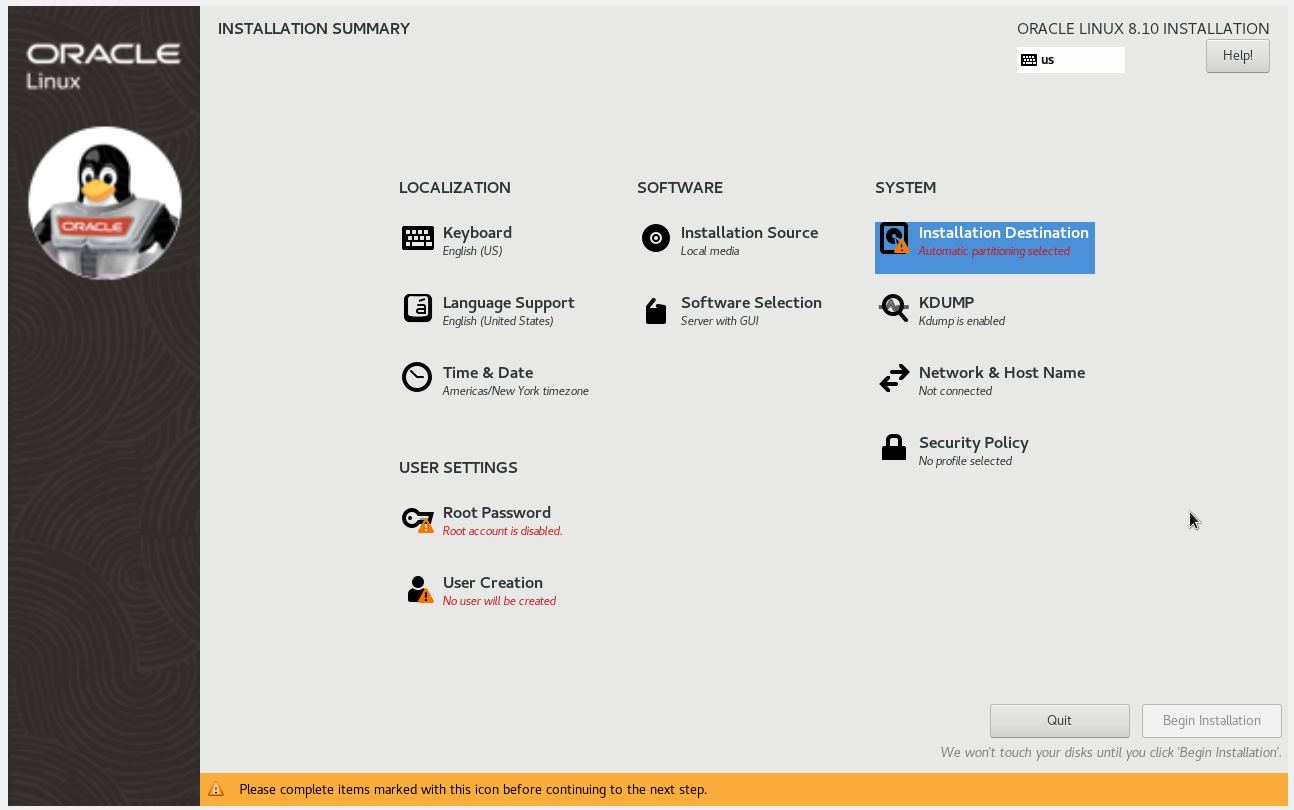
Task: Click the Installation Destination disk icon
Action: pyautogui.click(x=894, y=239)
